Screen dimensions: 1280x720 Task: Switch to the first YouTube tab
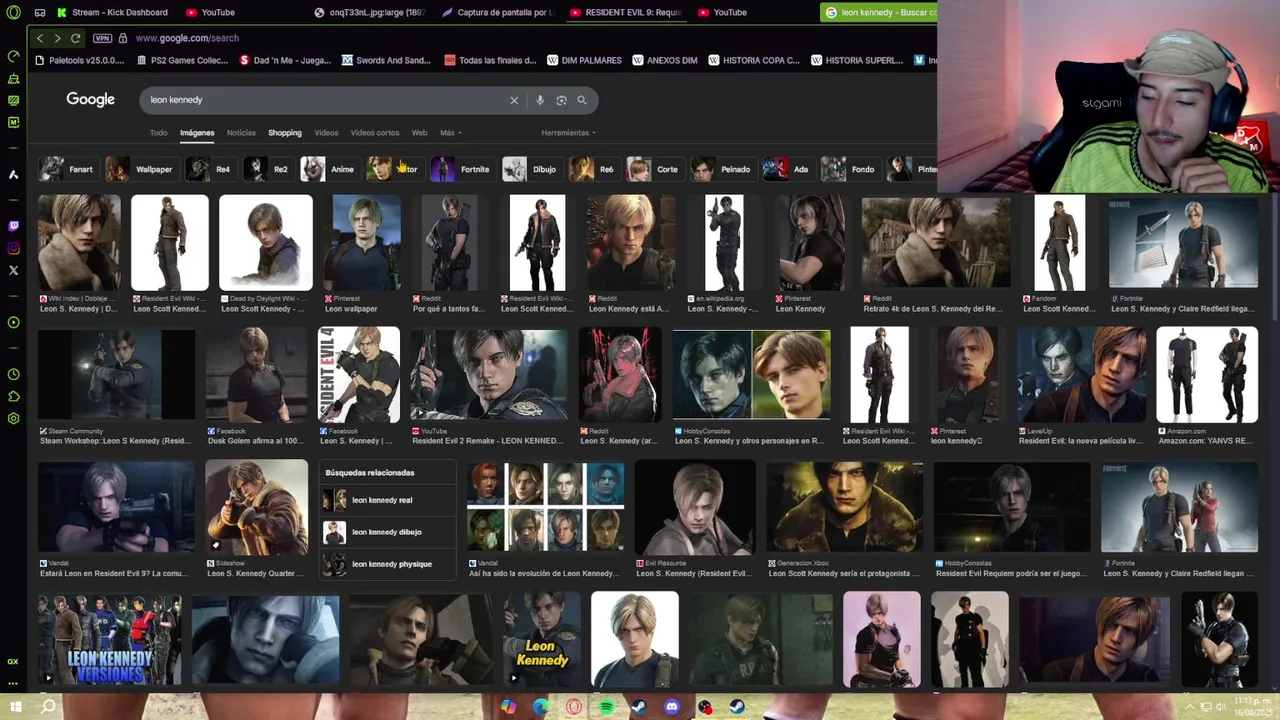(x=210, y=12)
